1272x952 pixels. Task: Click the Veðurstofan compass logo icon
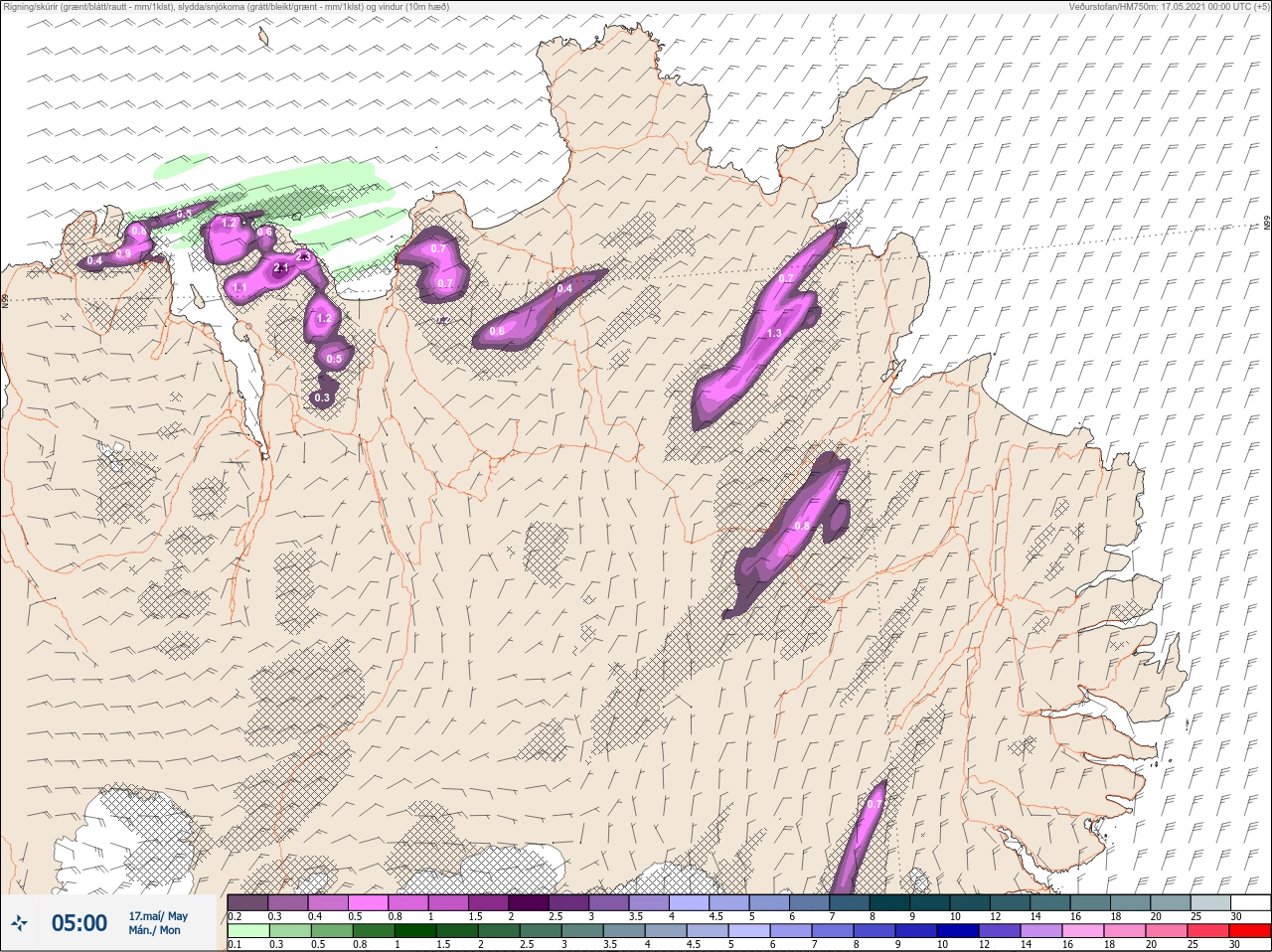pyautogui.click(x=20, y=923)
